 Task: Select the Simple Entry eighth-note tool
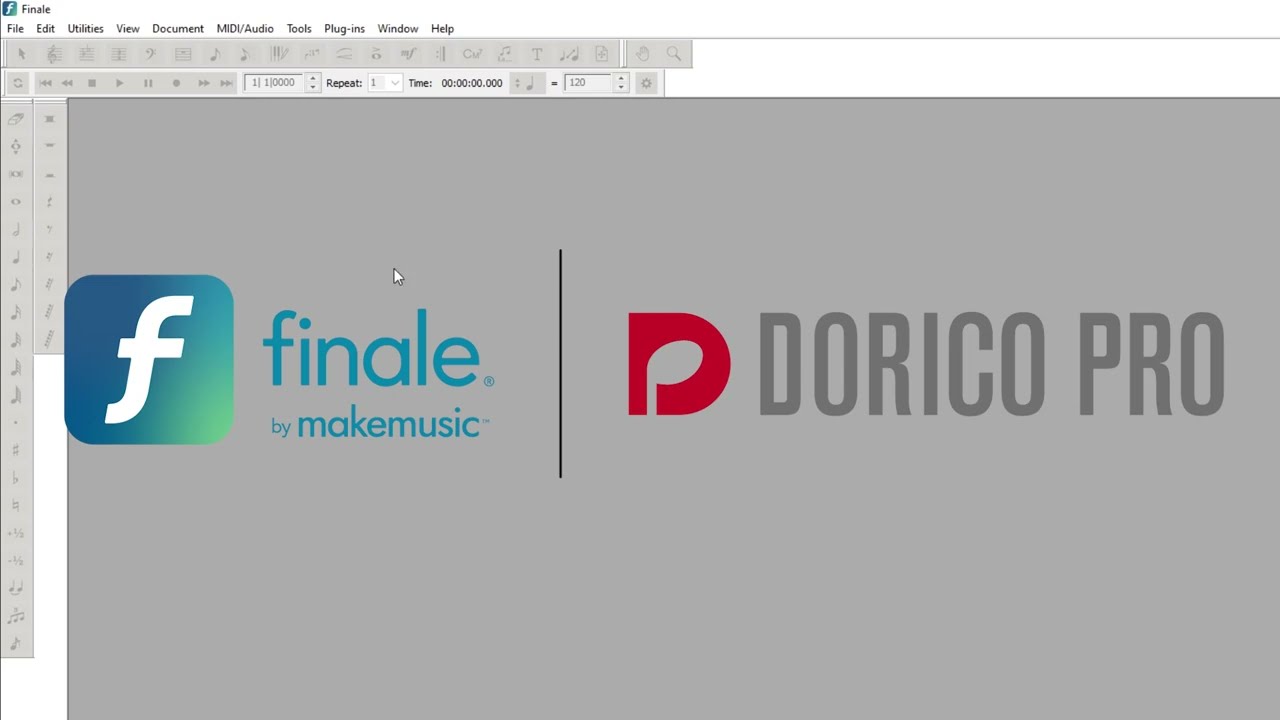215,54
